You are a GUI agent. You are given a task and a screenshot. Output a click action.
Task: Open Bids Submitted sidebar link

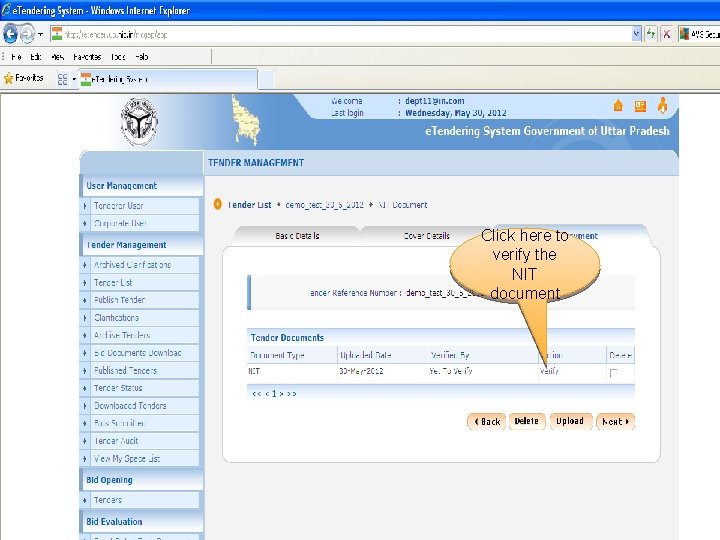click(x=119, y=423)
